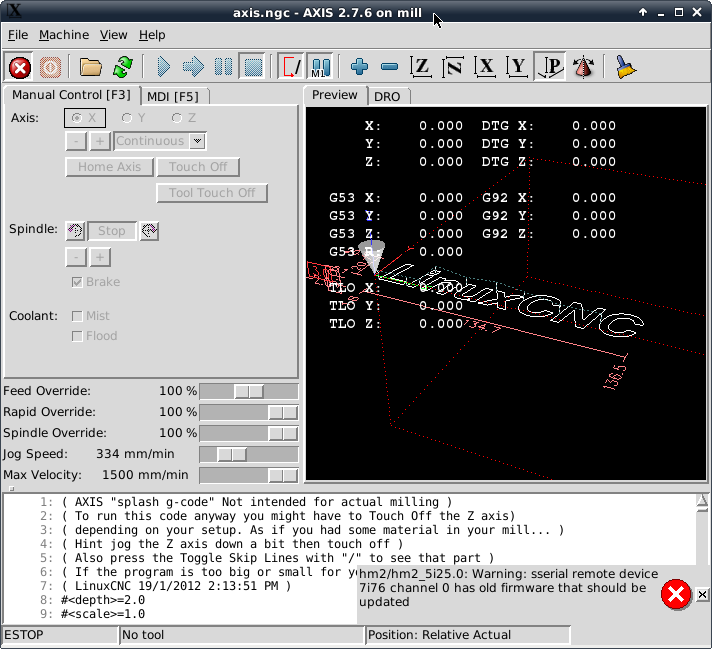Pause program execution

pos(223,67)
